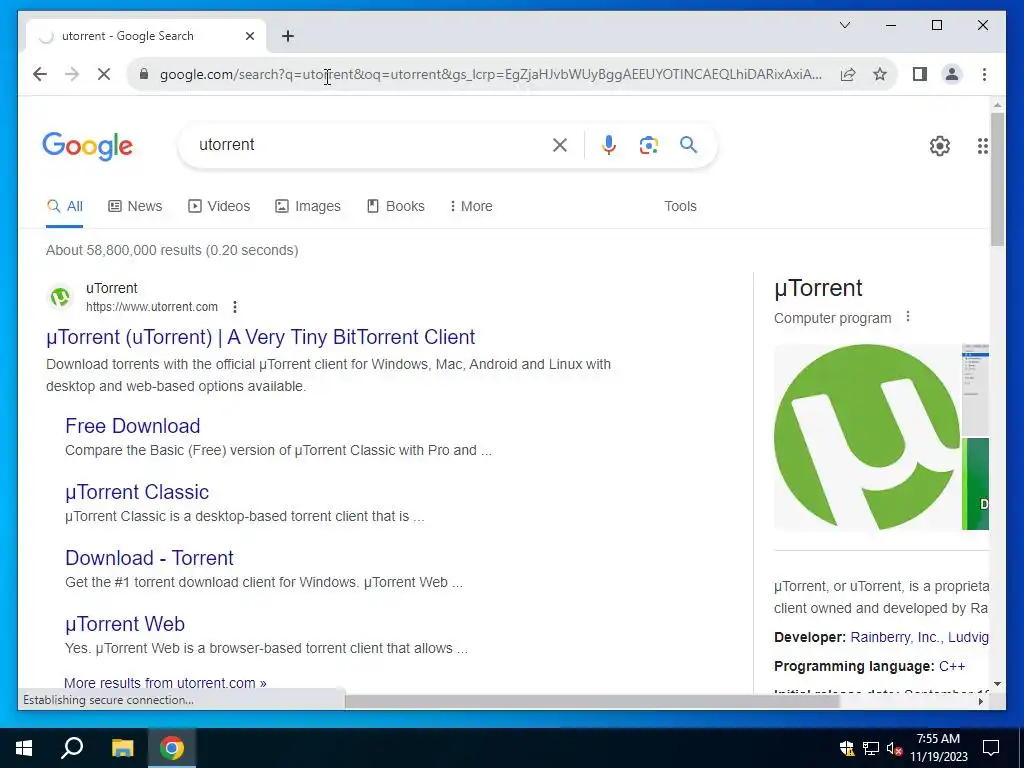Expand the More search filters

coord(471,206)
